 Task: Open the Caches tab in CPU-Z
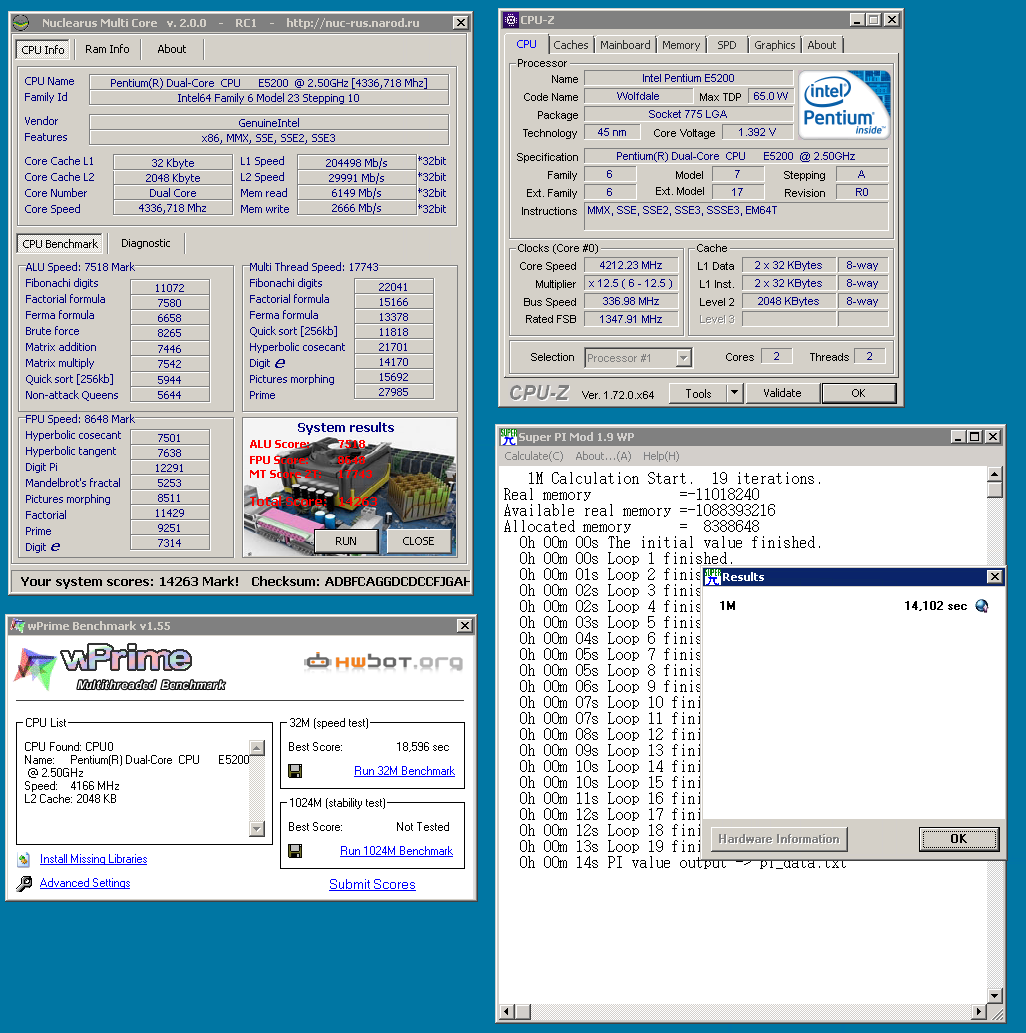coord(571,45)
